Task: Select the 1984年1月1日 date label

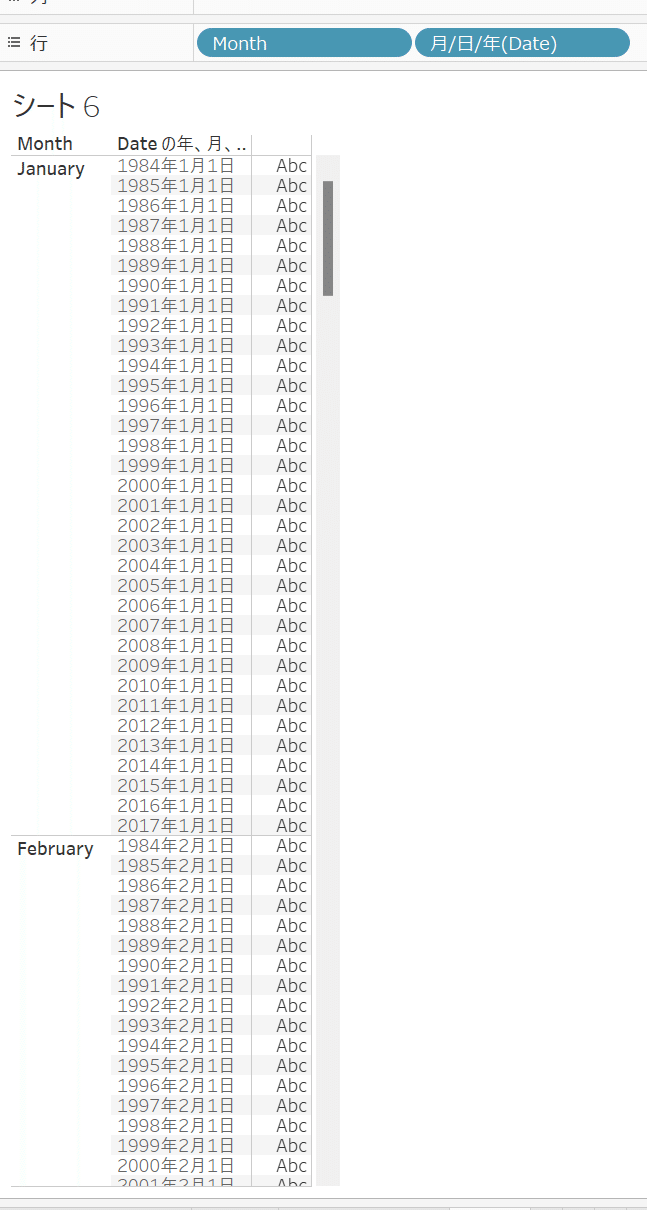Action: click(x=176, y=165)
